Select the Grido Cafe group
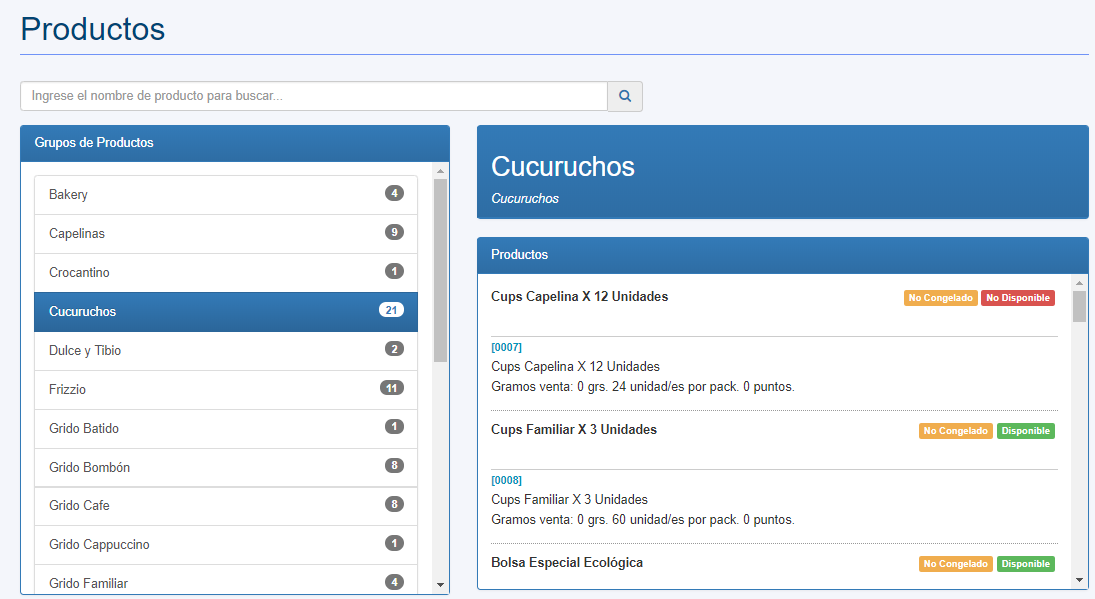 coord(226,506)
